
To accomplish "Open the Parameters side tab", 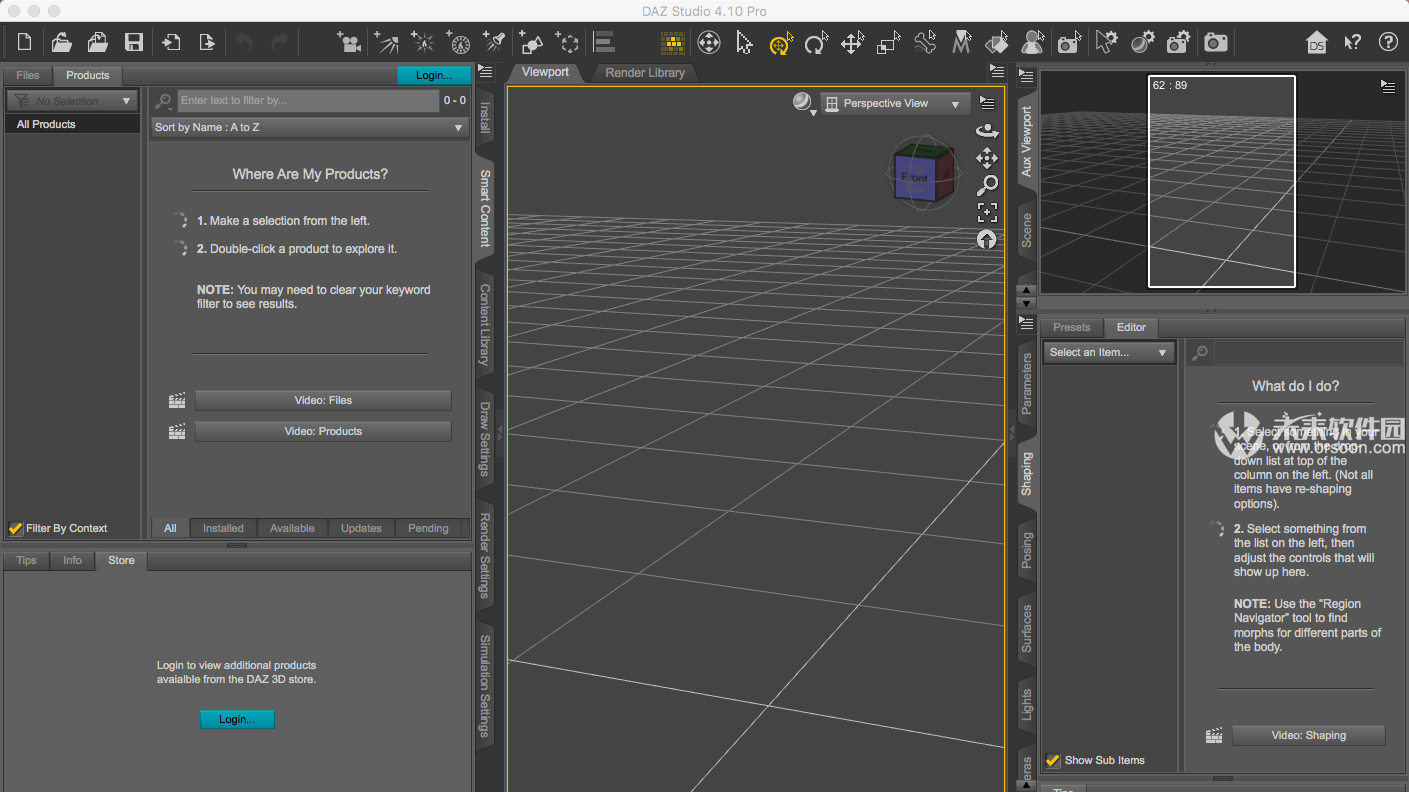I will point(1026,383).
